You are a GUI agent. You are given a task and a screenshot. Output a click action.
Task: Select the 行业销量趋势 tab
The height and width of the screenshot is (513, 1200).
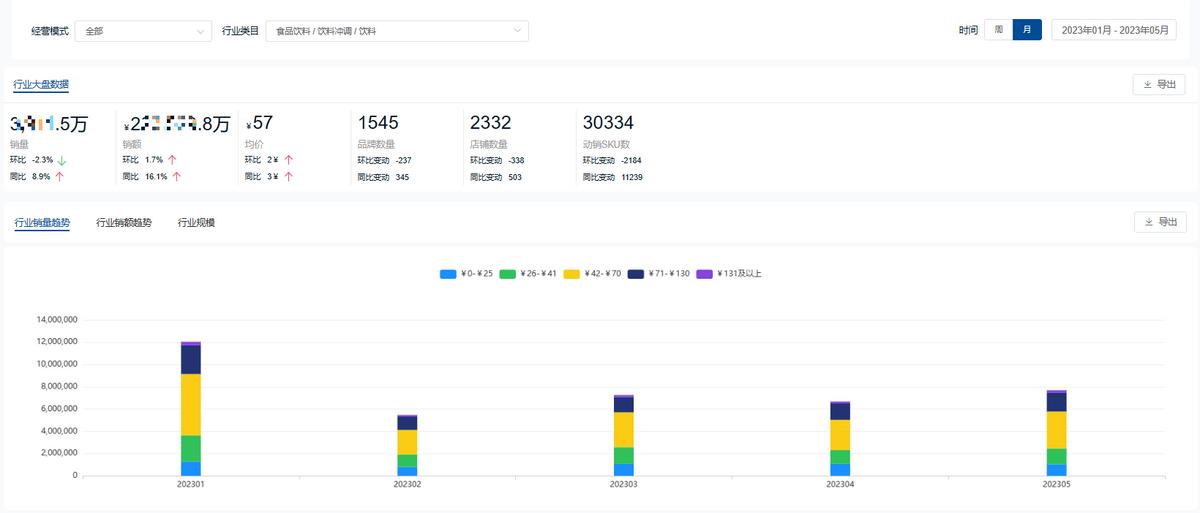(42, 223)
